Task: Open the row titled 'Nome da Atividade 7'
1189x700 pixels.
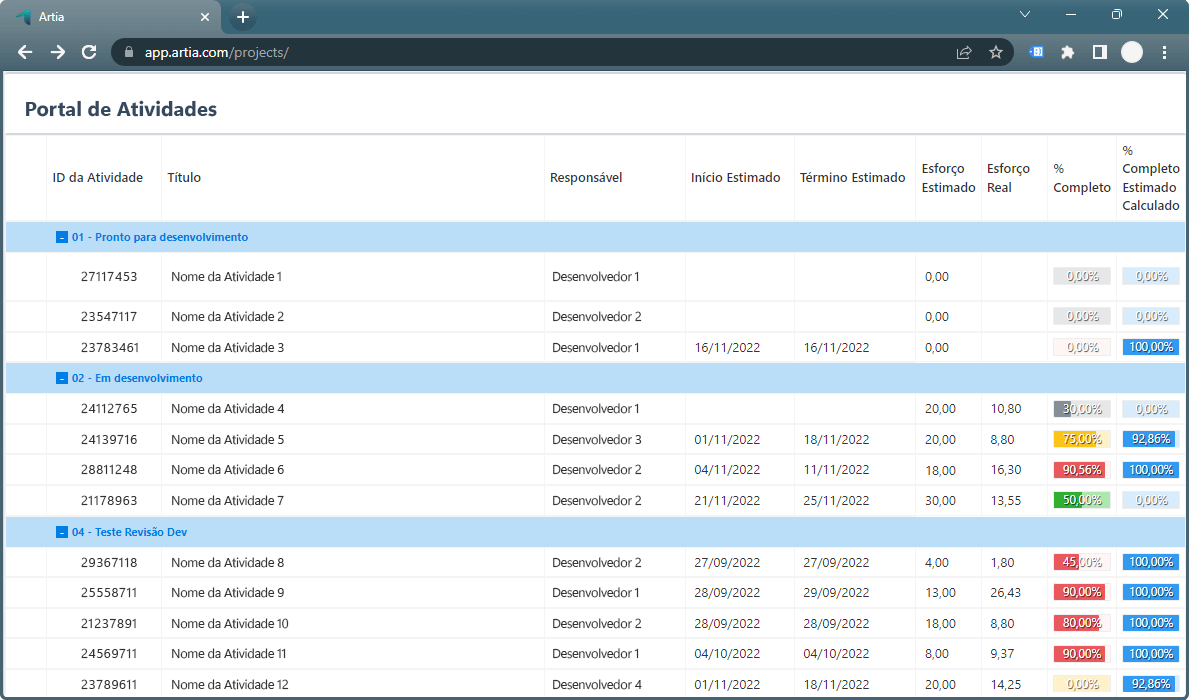Action: point(228,500)
